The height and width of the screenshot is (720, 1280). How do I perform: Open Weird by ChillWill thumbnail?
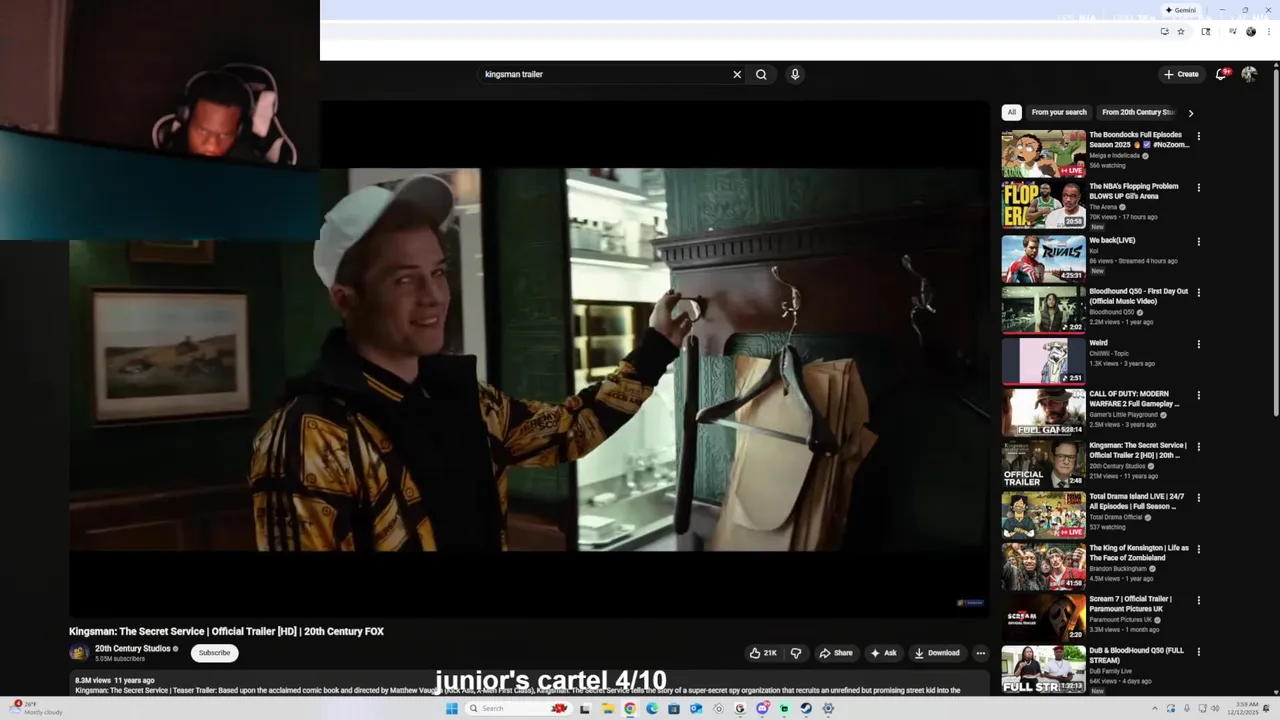(x=1043, y=361)
